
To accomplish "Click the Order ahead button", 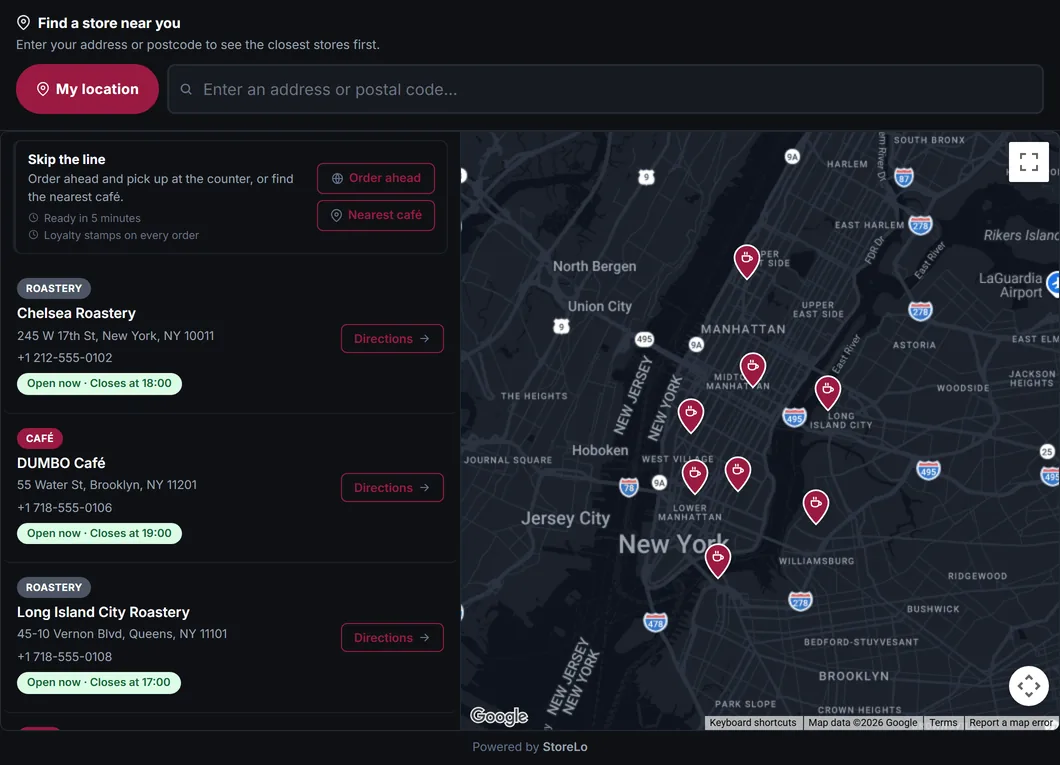I will click(x=376, y=178).
